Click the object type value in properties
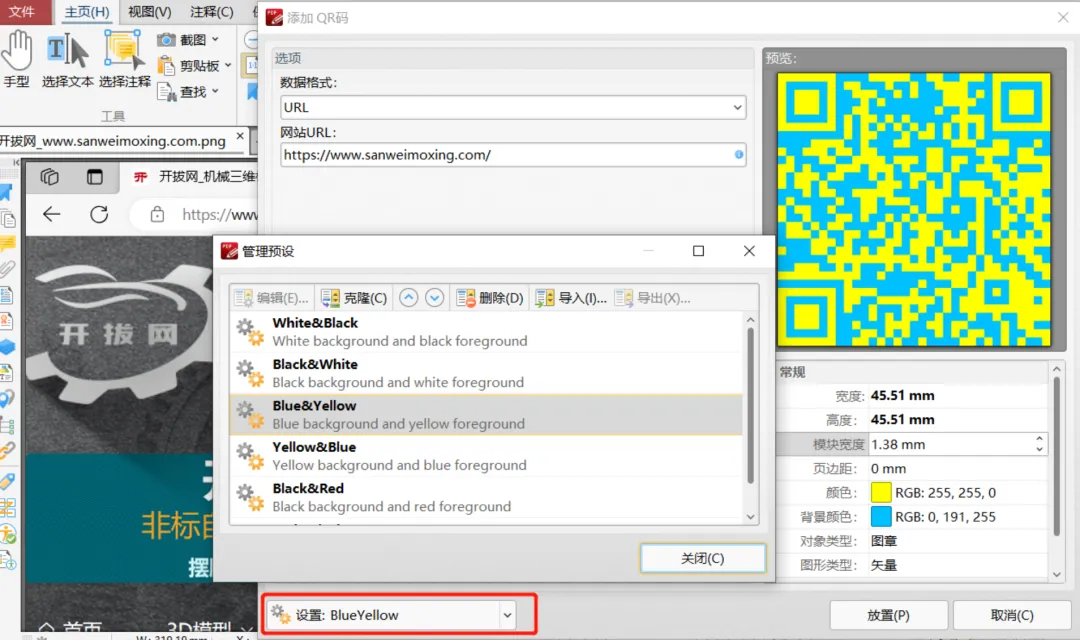 click(884, 541)
